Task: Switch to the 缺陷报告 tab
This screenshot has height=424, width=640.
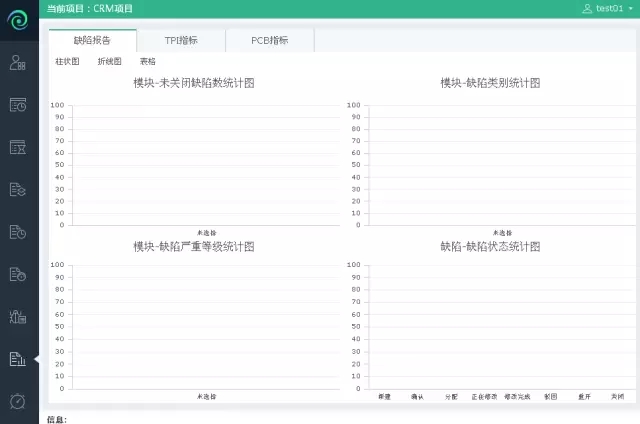Action: point(92,40)
